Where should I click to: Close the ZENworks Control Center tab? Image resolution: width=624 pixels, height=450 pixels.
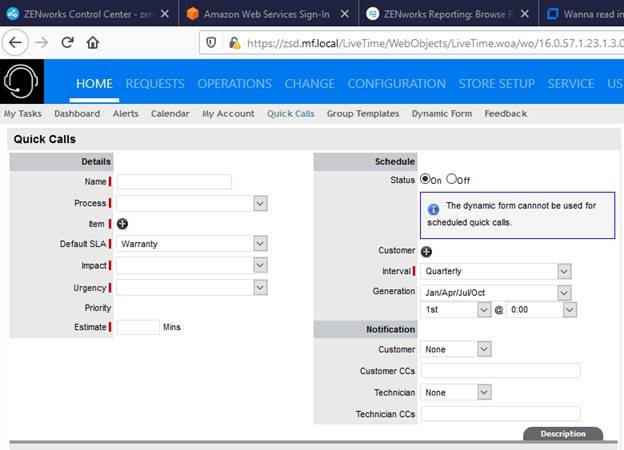click(164, 14)
